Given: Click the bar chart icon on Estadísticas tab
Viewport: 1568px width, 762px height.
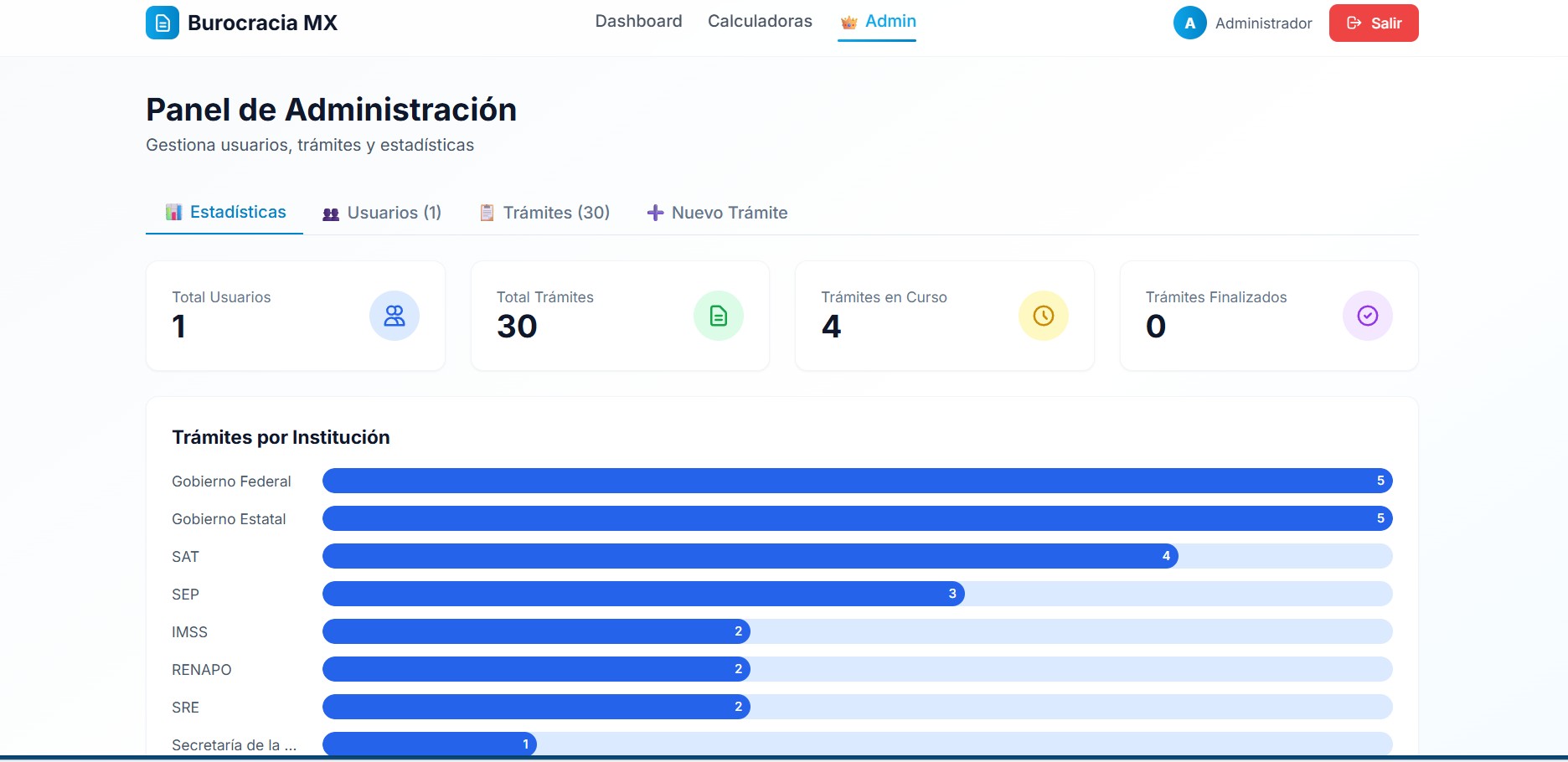Looking at the screenshot, I should [x=173, y=212].
